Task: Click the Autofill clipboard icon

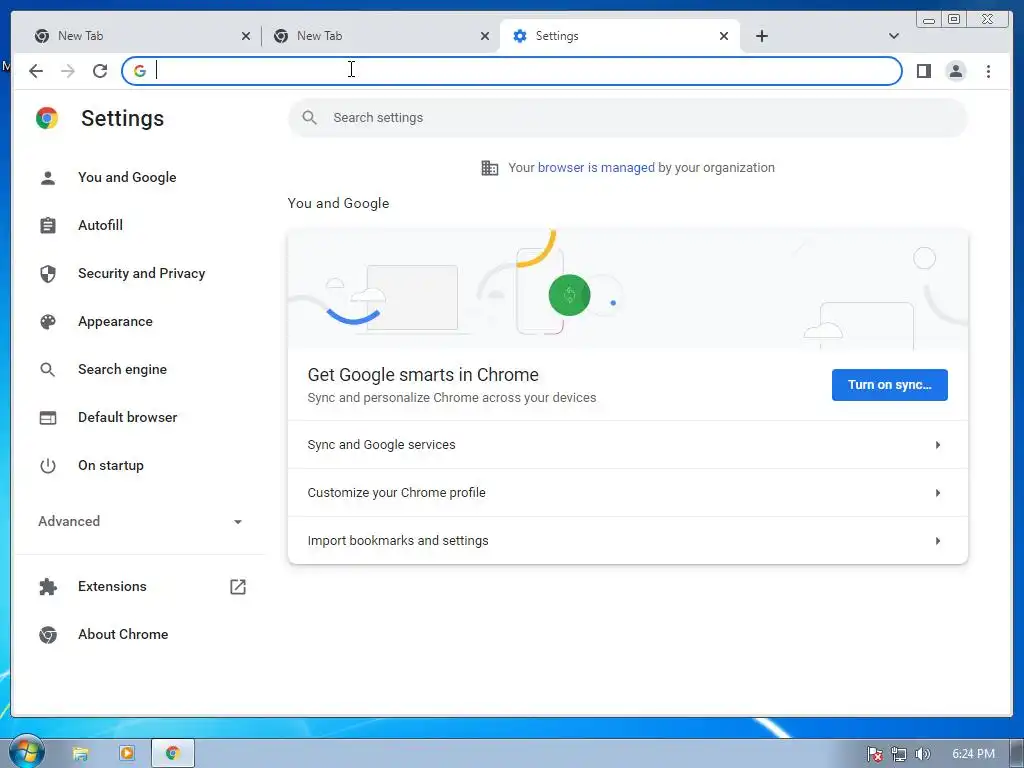Action: click(48, 225)
